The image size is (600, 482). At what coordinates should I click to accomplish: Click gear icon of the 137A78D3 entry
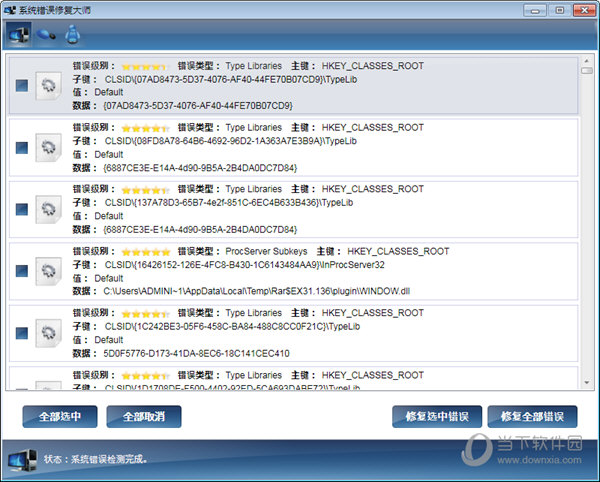[x=49, y=209]
